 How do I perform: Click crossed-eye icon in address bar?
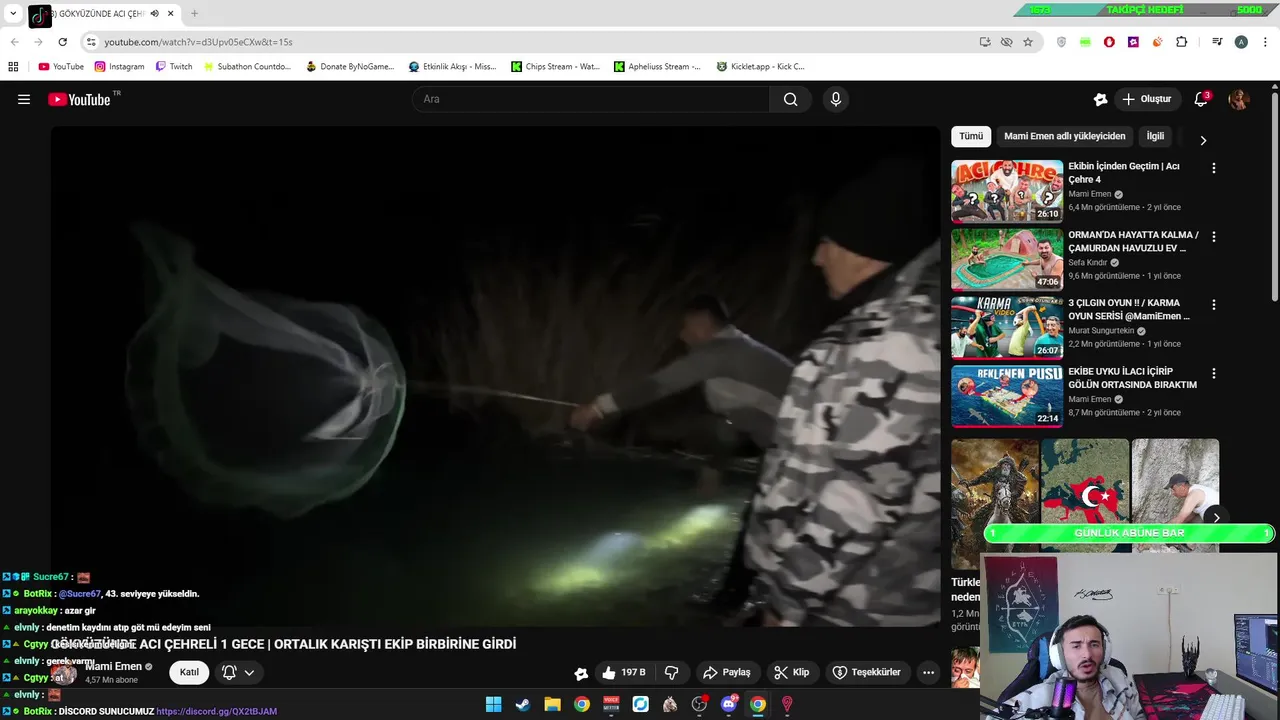point(1007,42)
